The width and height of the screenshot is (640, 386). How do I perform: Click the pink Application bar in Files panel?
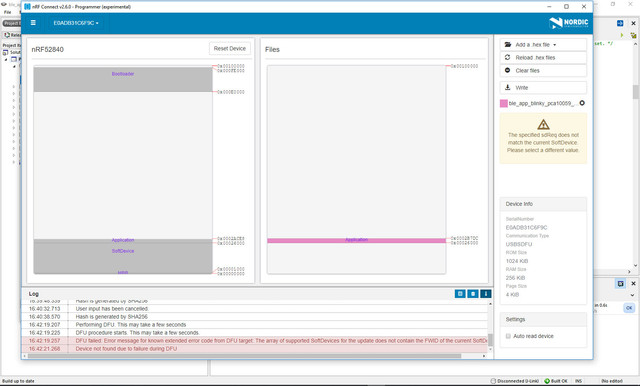(356, 240)
